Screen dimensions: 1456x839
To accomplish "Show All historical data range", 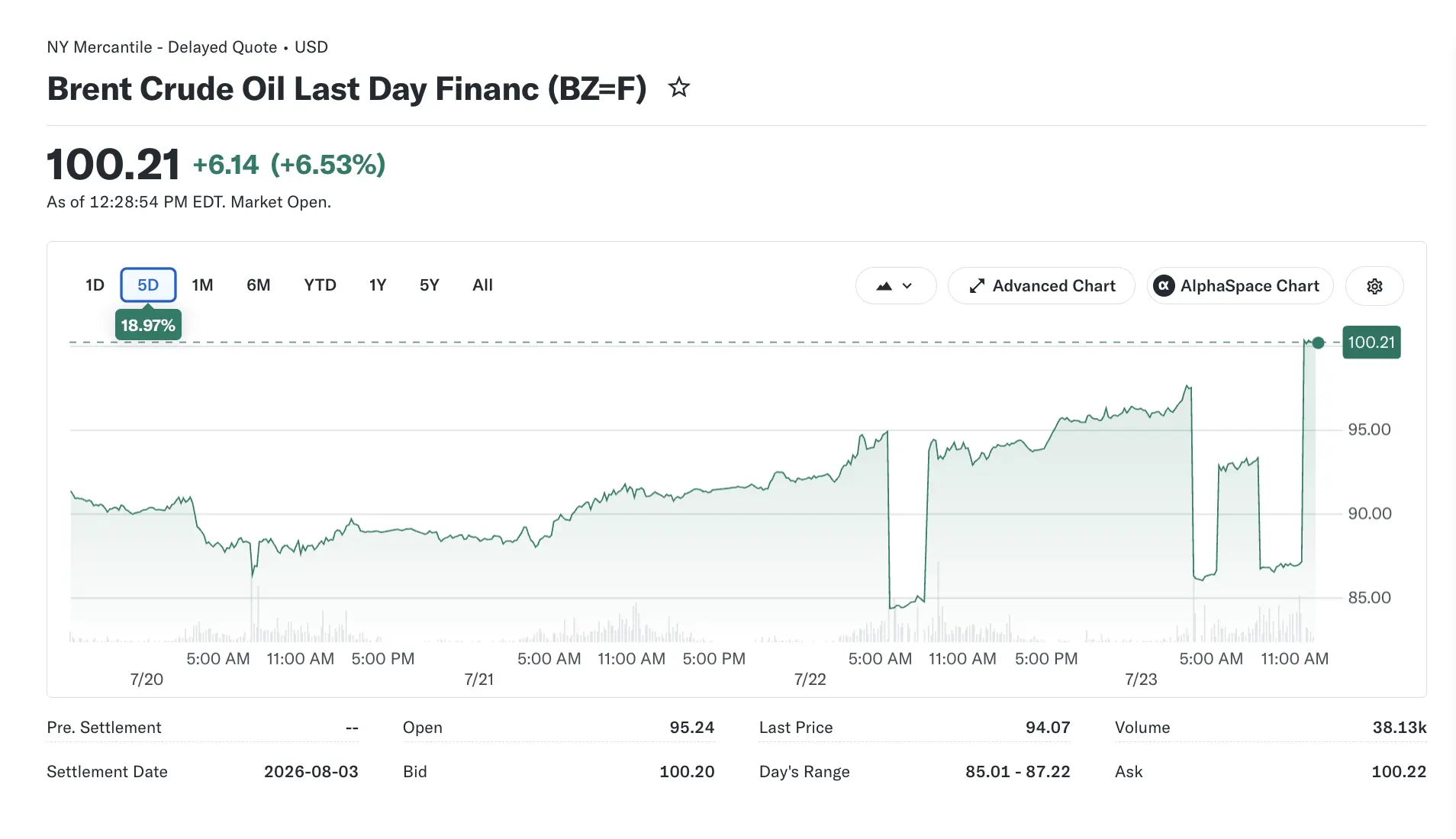I will [x=482, y=285].
